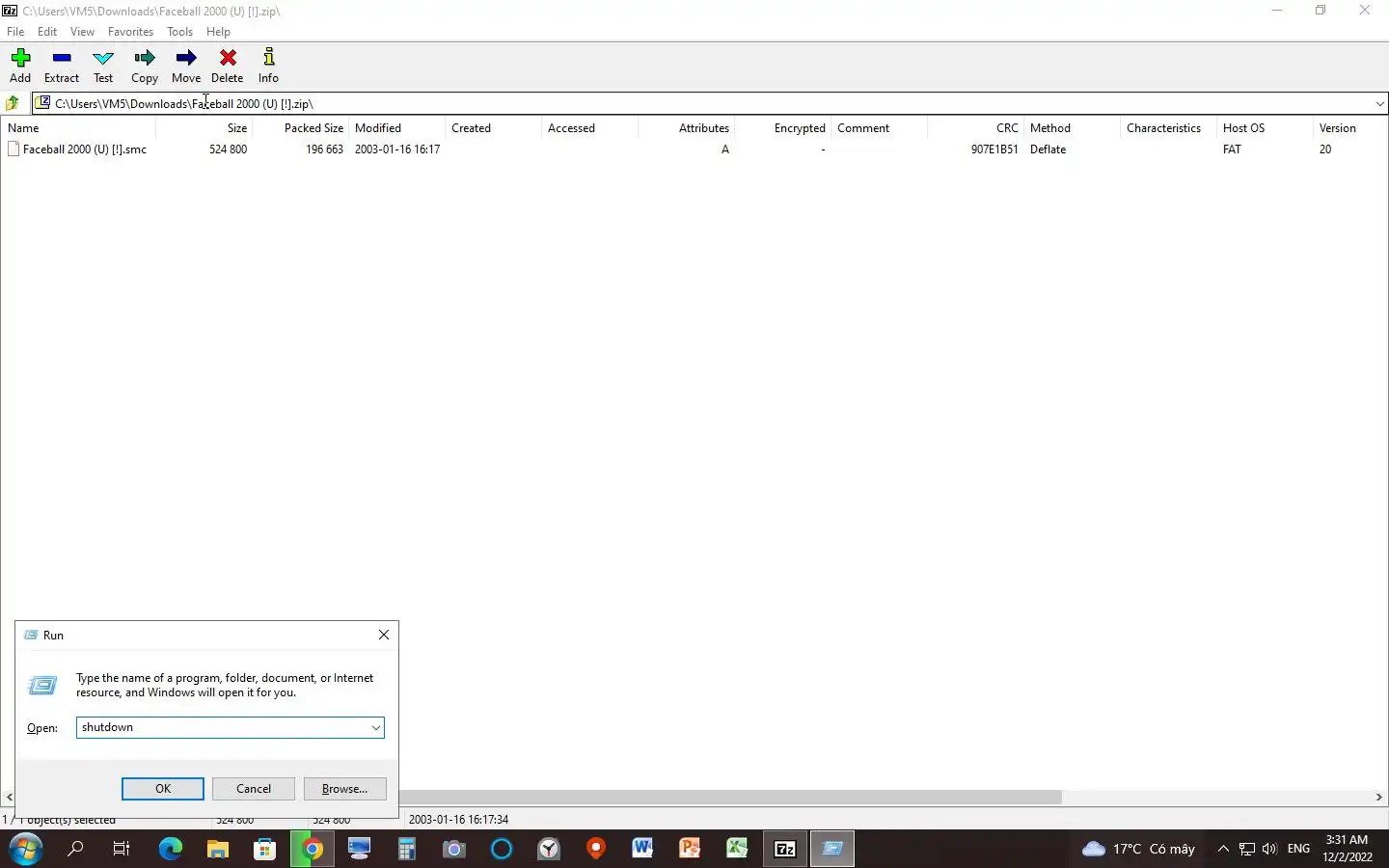Sort by Created column header
Image resolution: width=1389 pixels, height=868 pixels.
[x=493, y=128]
